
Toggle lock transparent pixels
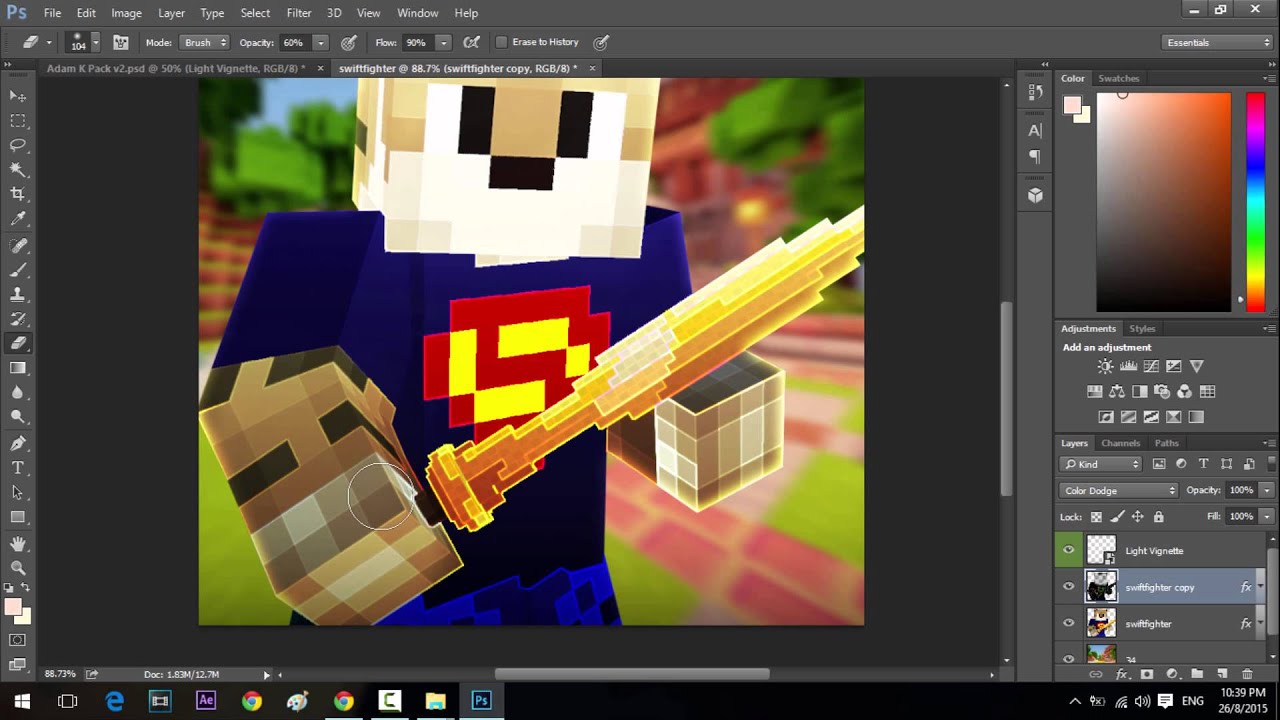tap(1096, 517)
